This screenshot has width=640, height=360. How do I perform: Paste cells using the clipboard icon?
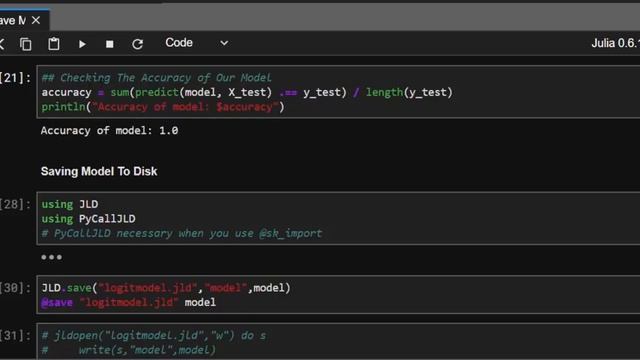click(54, 44)
